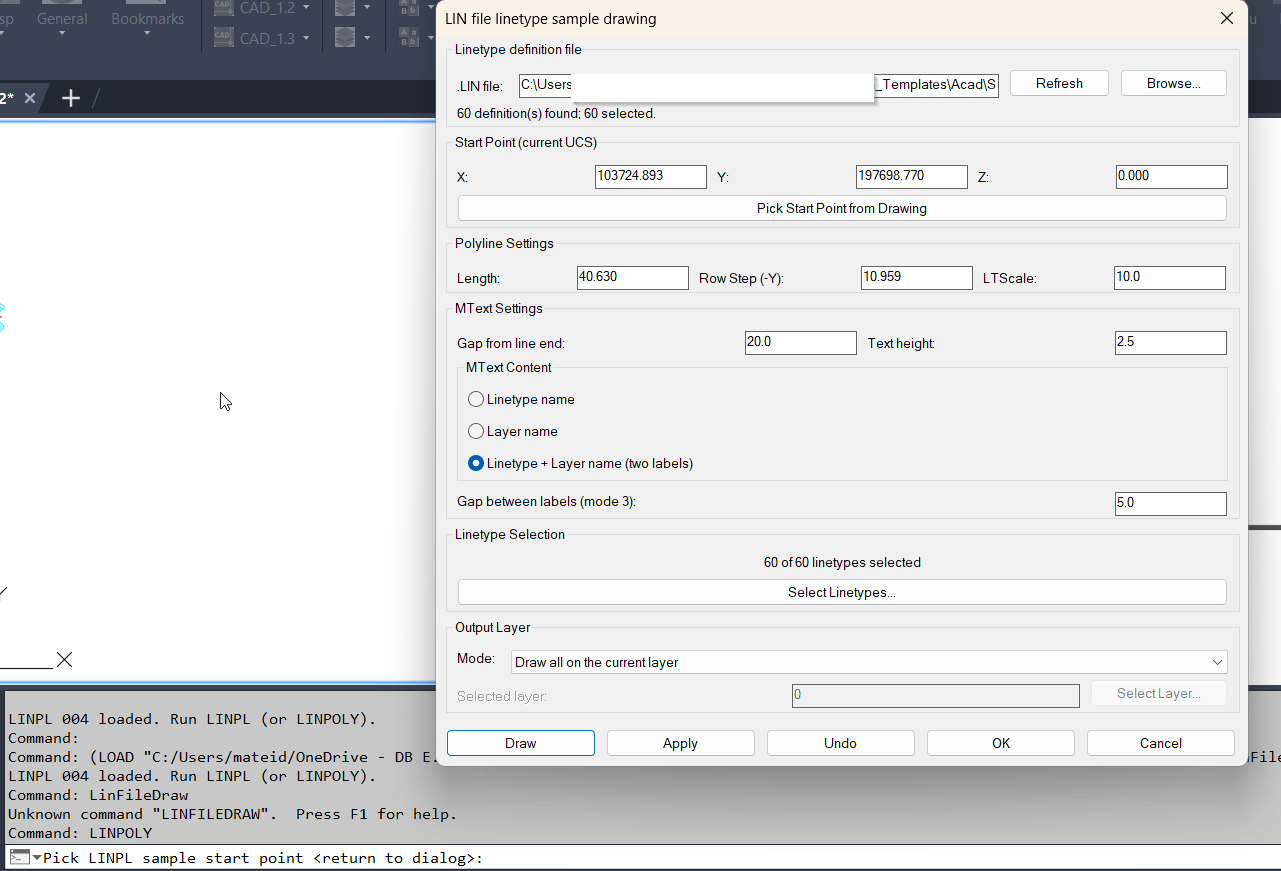Click the Row Step (-Y) field
The width and height of the screenshot is (1281, 871).
pos(917,277)
